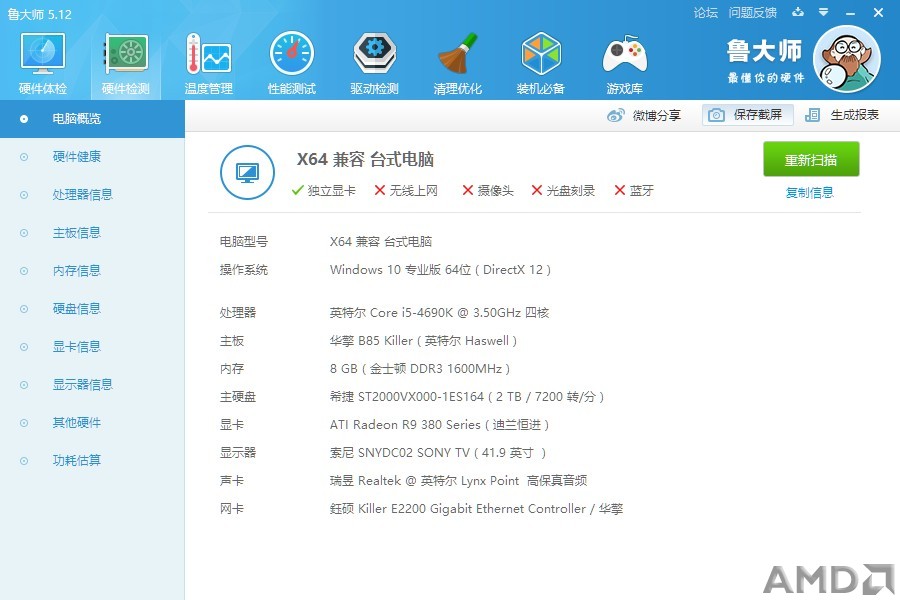Click the desktop computer overview icon

247,172
